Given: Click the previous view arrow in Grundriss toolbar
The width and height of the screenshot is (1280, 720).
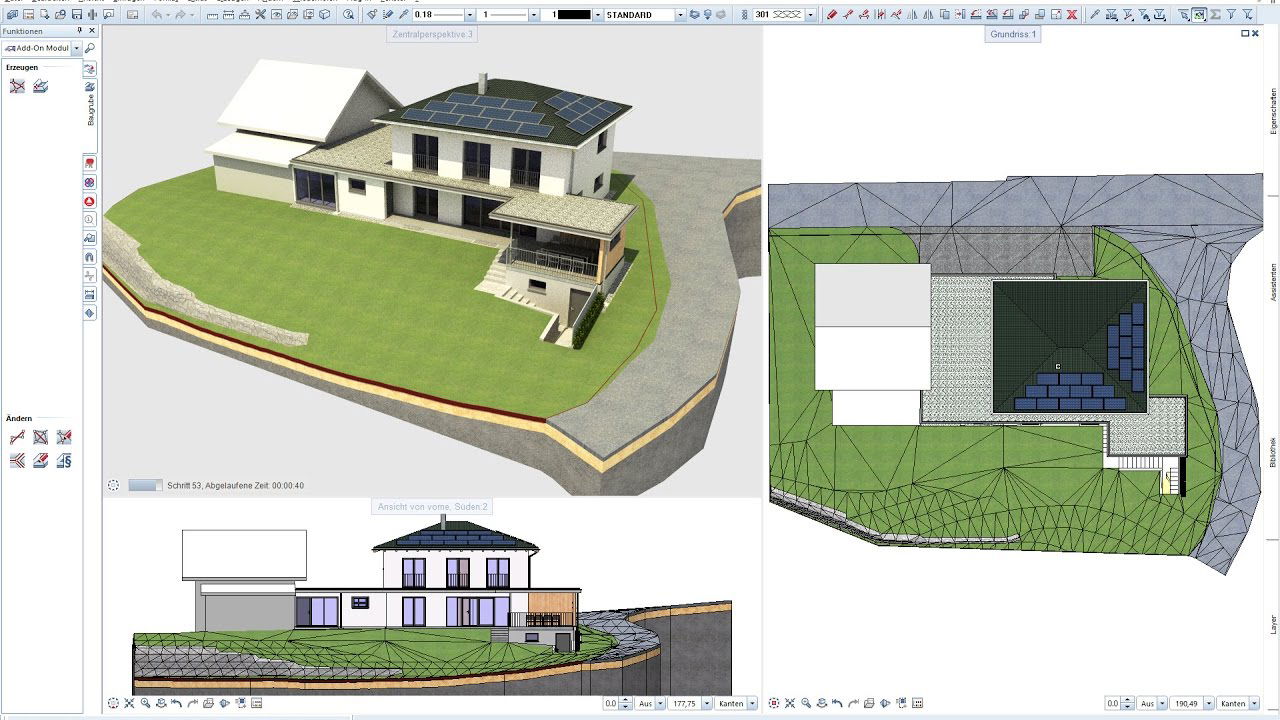Looking at the screenshot, I should point(837,704).
